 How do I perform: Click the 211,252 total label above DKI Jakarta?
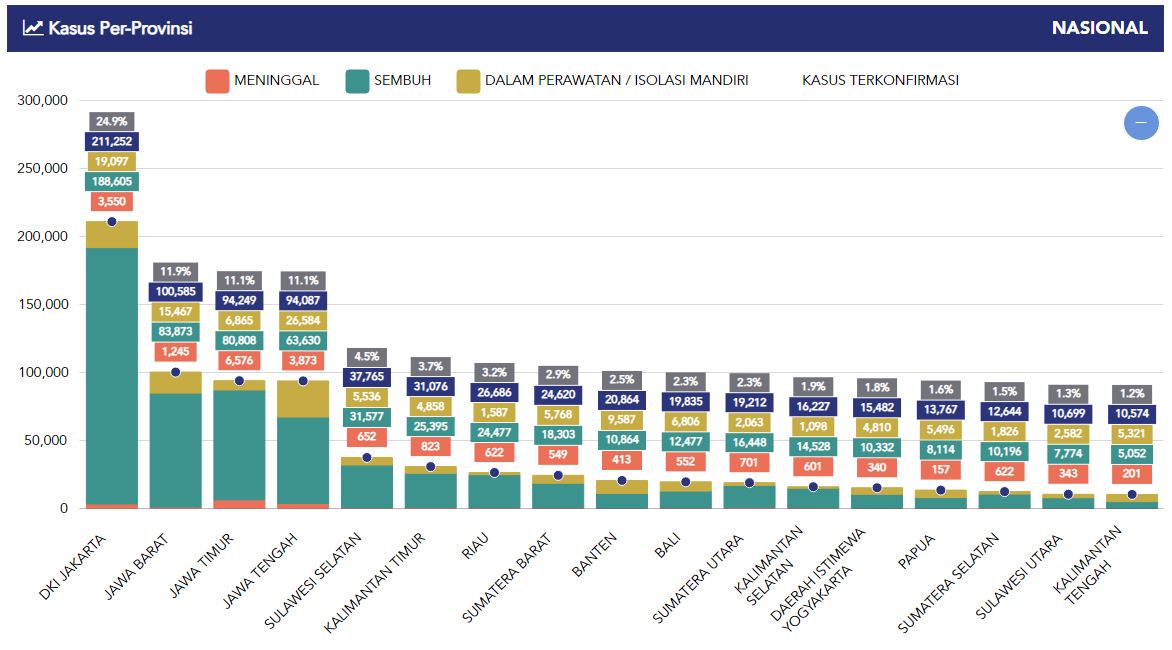click(x=111, y=141)
